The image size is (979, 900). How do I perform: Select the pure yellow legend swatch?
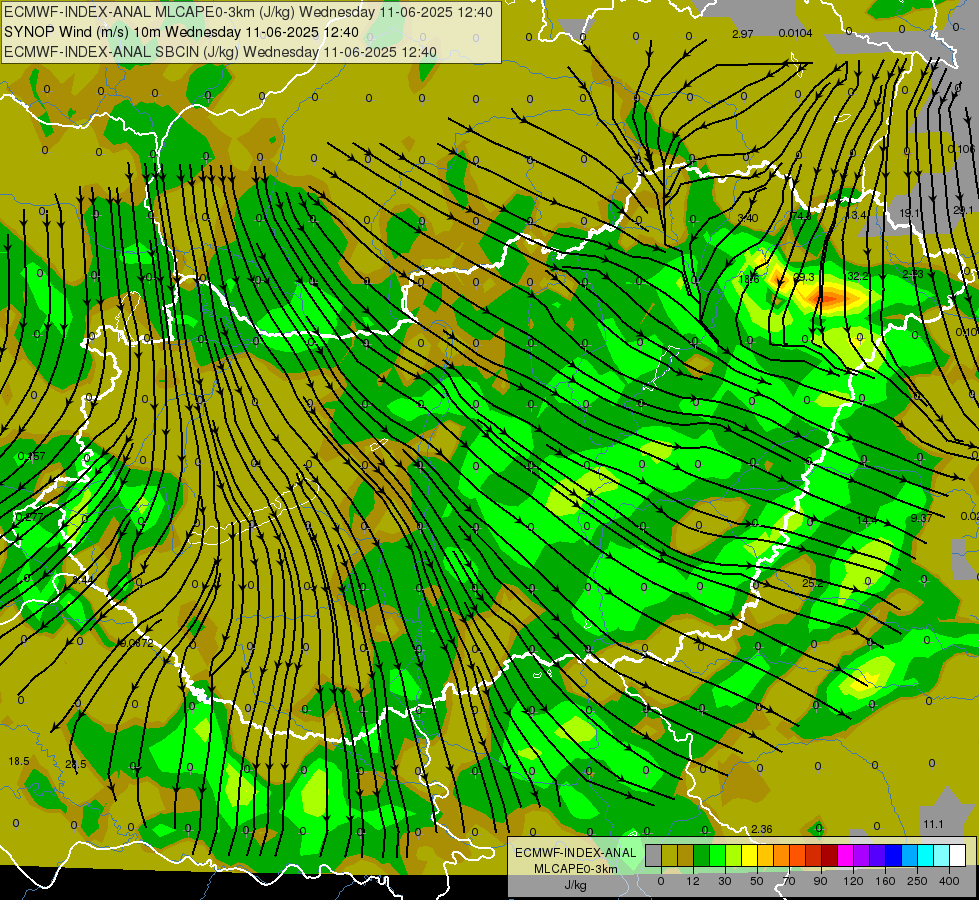749,855
